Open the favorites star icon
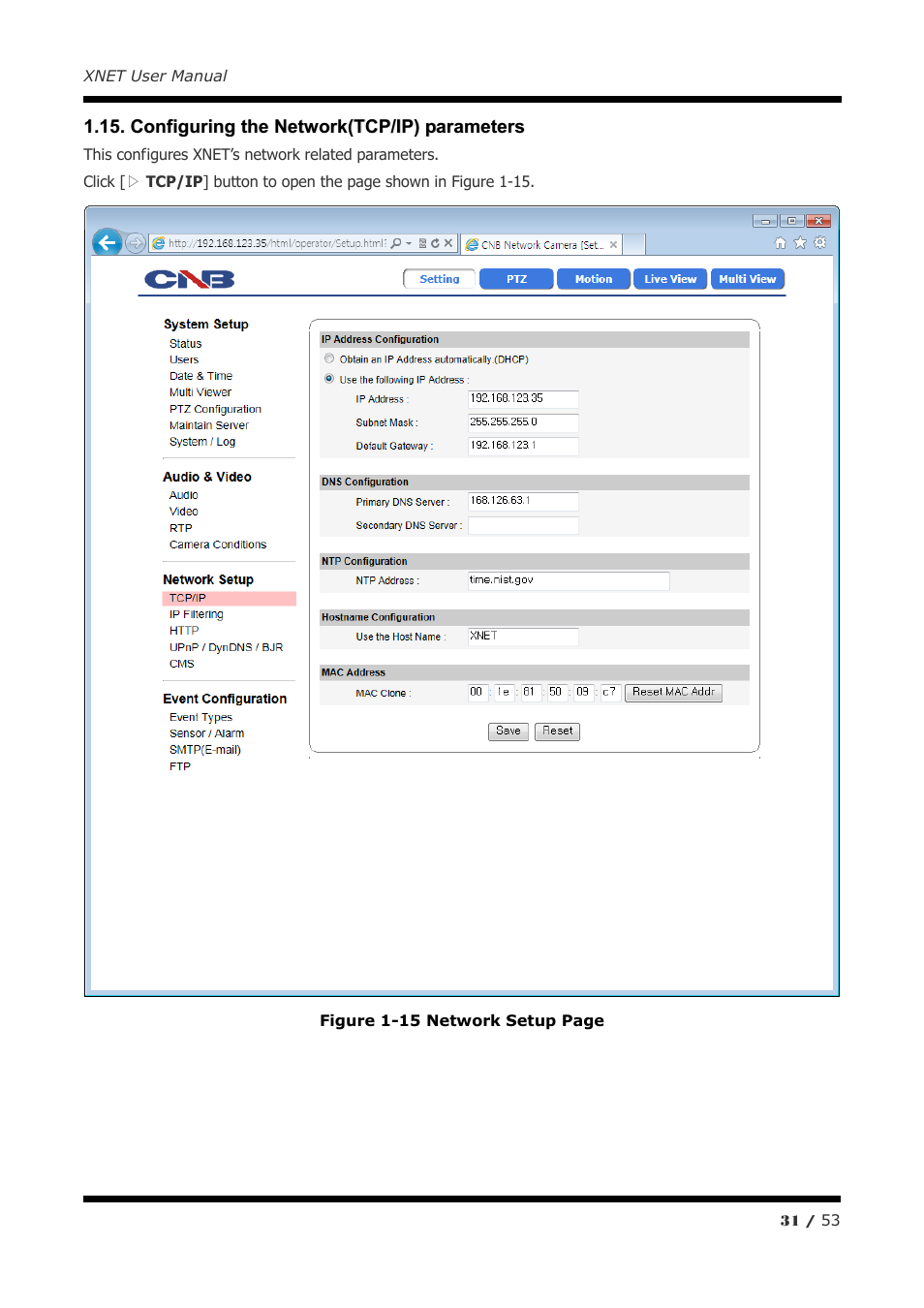 800,243
